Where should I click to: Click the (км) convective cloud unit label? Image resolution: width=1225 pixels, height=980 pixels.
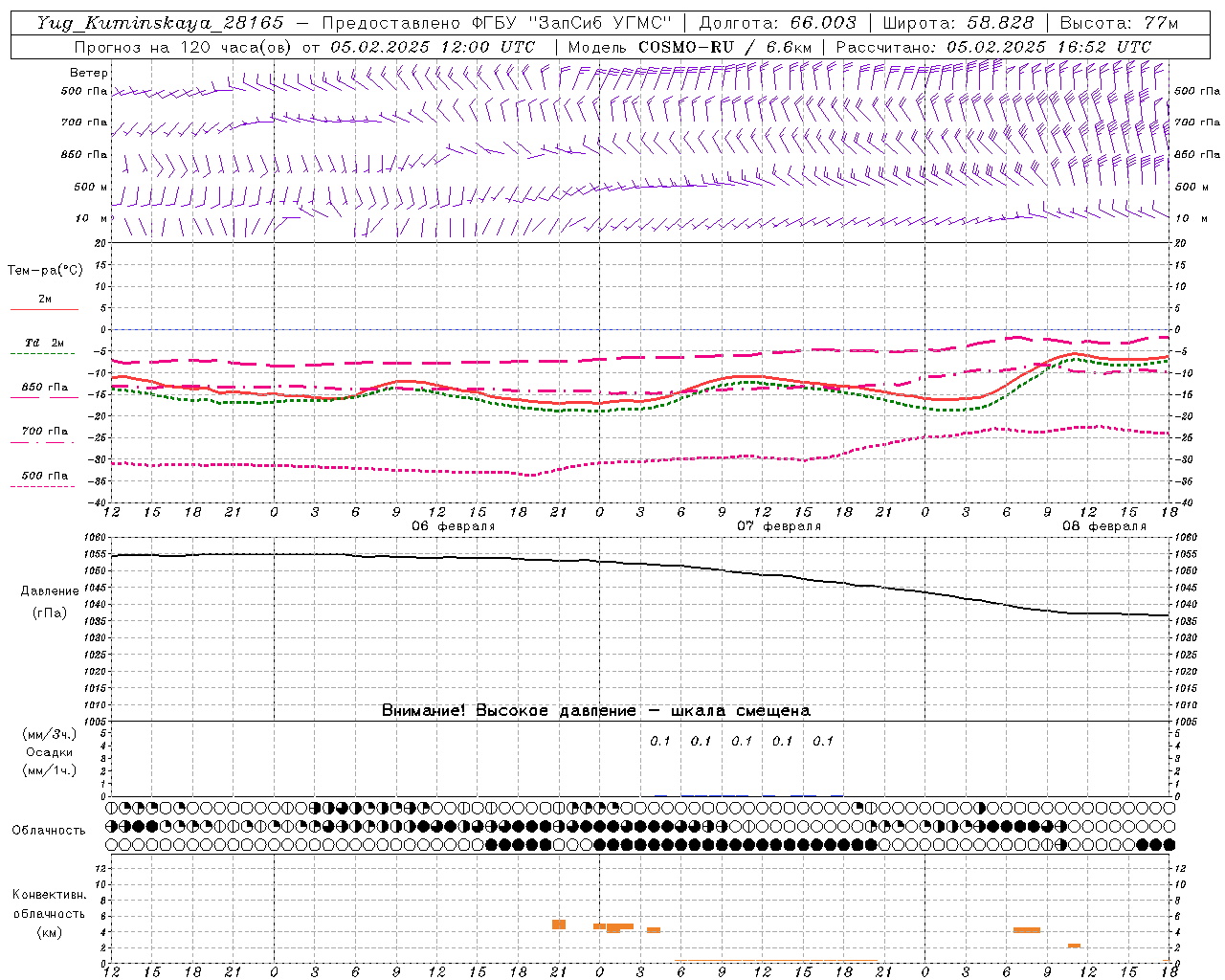[49, 932]
